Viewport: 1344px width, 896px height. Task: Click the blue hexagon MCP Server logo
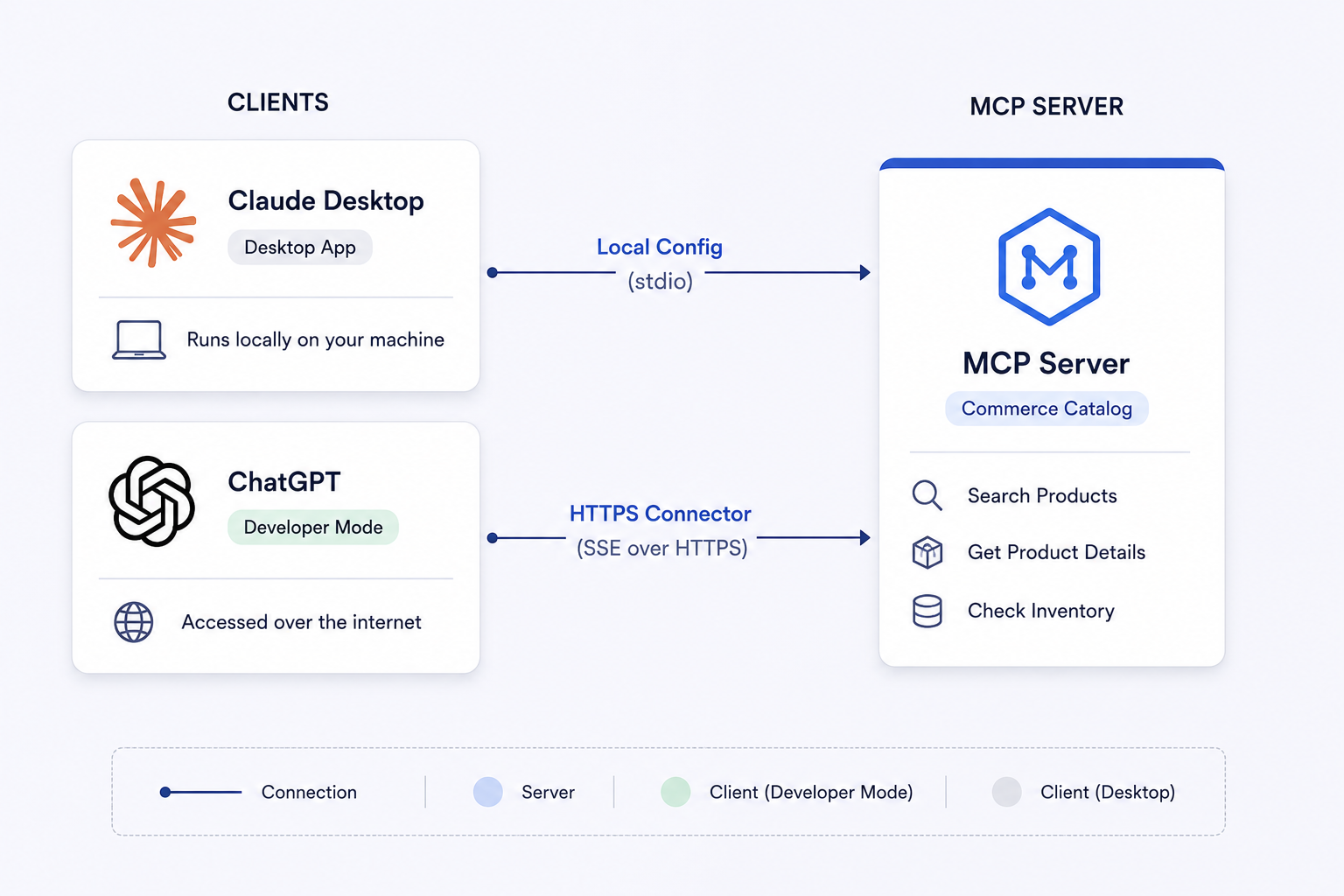[x=1049, y=267]
